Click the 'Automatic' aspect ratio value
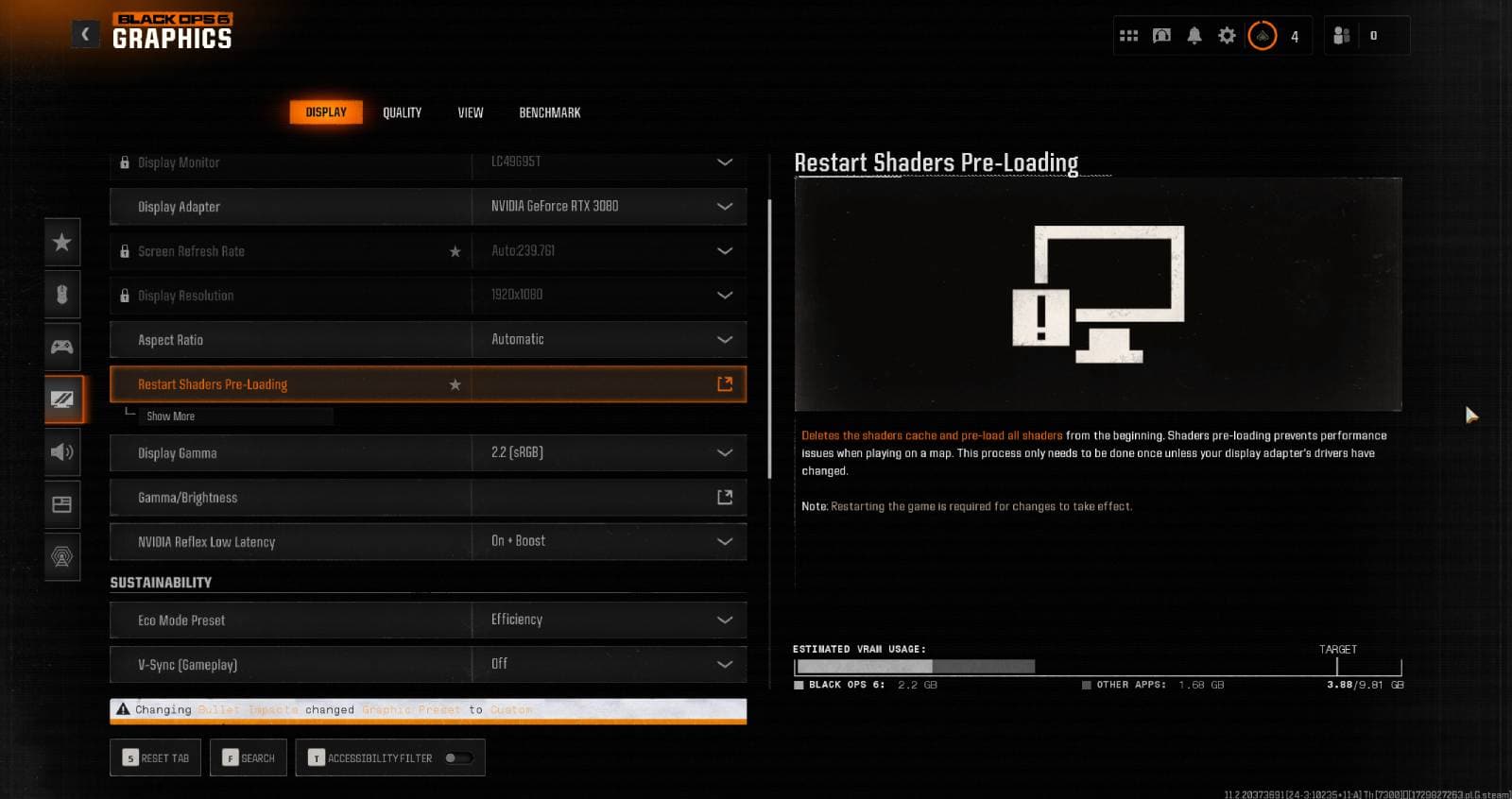This screenshot has height=799, width=1512. coord(518,339)
